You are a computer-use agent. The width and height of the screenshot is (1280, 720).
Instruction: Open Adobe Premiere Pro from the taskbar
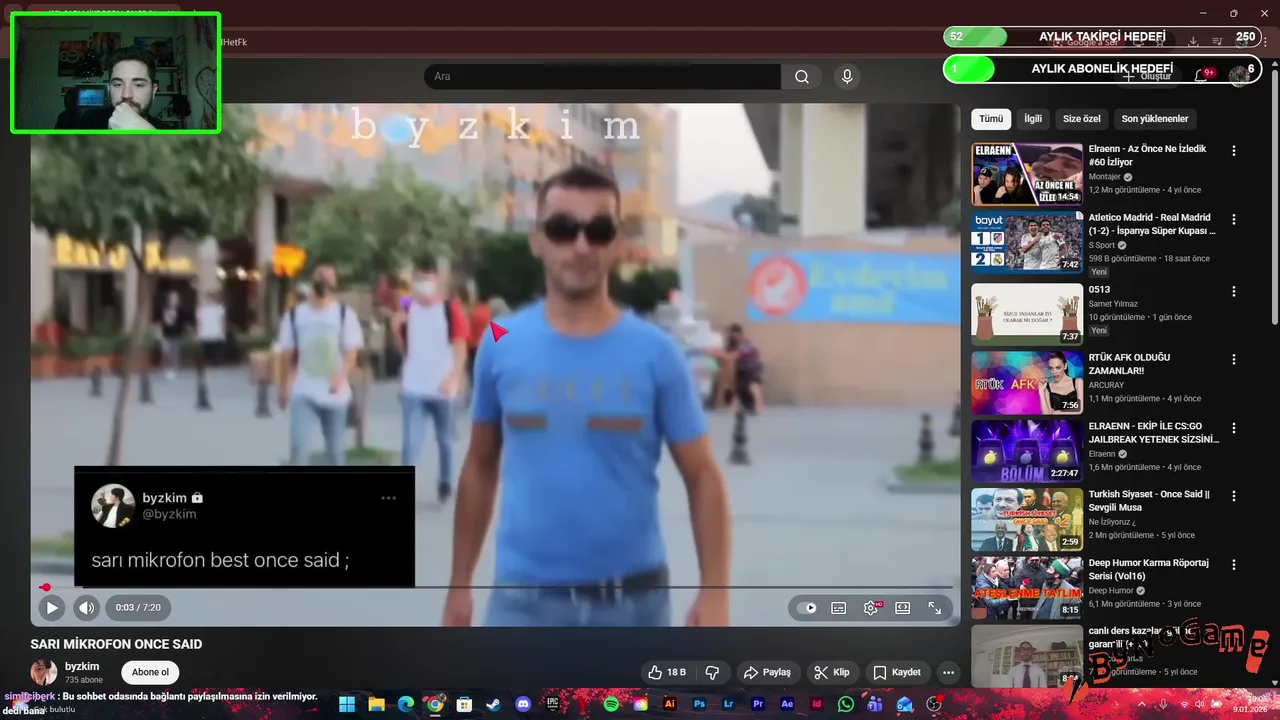758,704
